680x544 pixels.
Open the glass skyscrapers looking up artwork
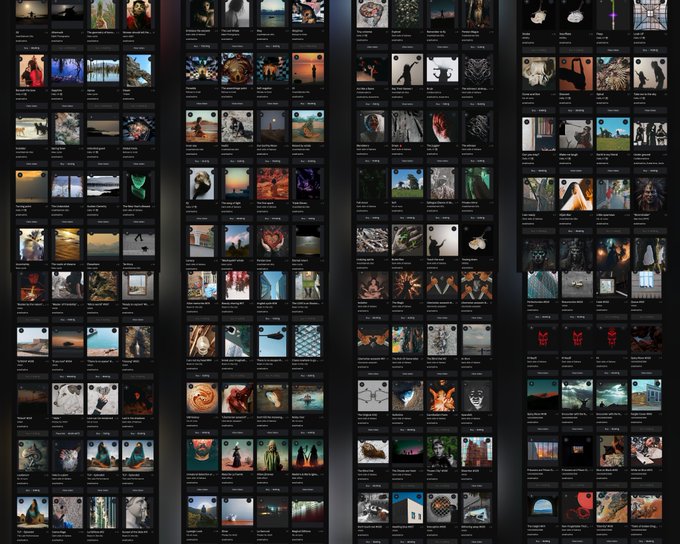click(x=272, y=285)
